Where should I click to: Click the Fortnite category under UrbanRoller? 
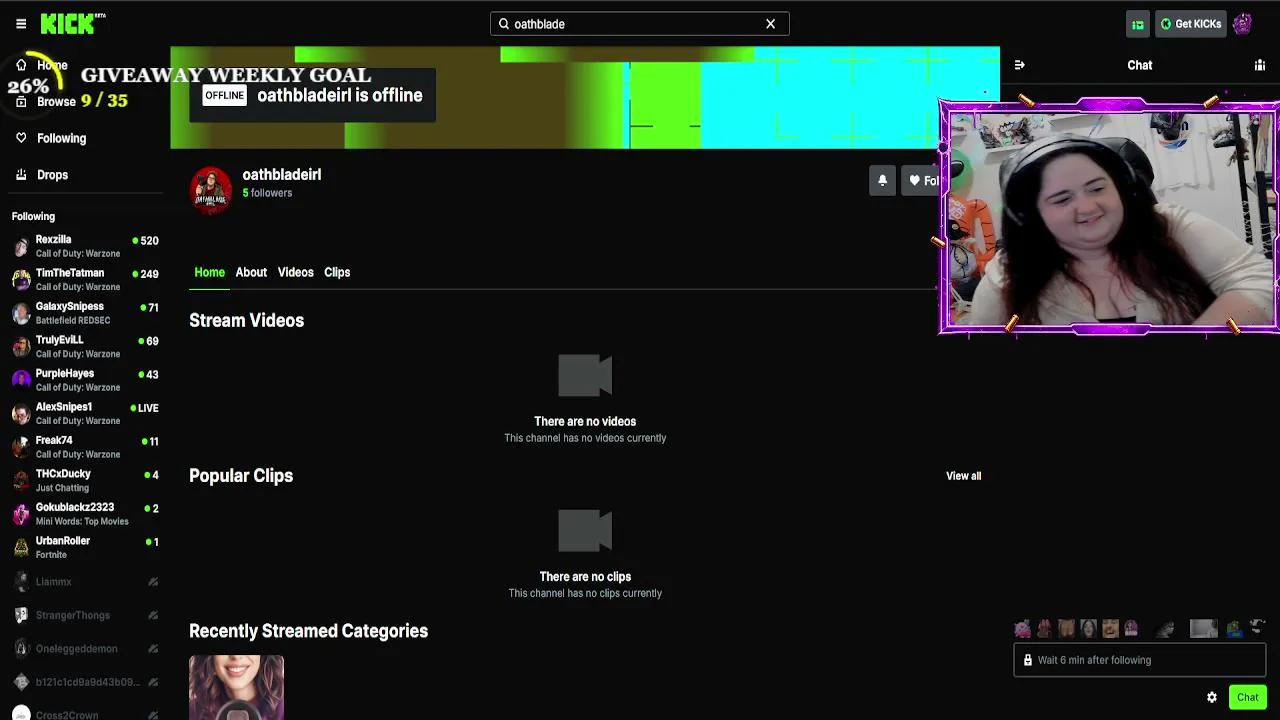tap(51, 555)
